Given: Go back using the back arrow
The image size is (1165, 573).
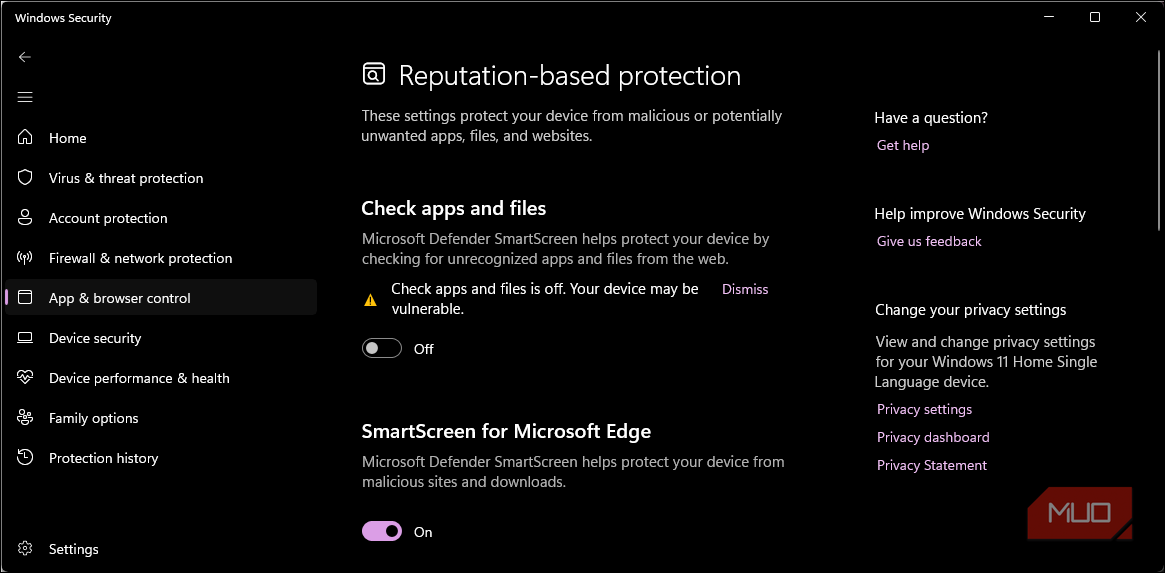Looking at the screenshot, I should (25, 57).
